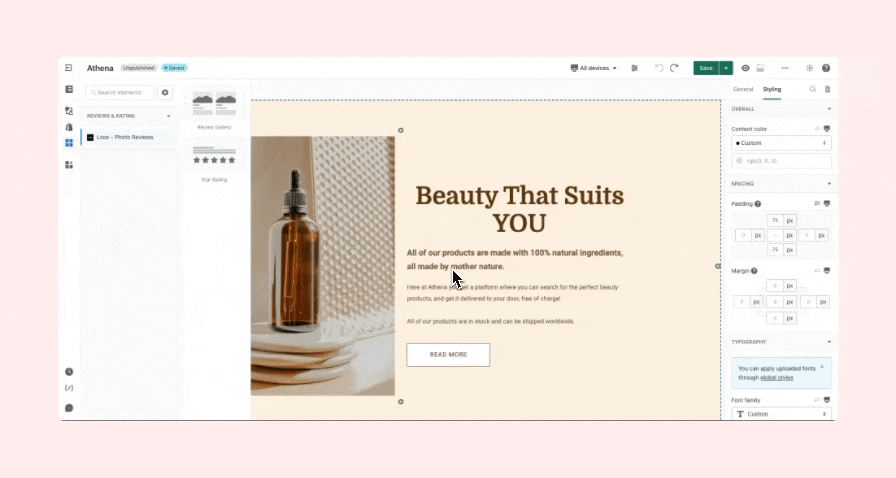Viewport: 896px width, 478px height.
Task: Click the target icon near the help button
Action: (810, 68)
